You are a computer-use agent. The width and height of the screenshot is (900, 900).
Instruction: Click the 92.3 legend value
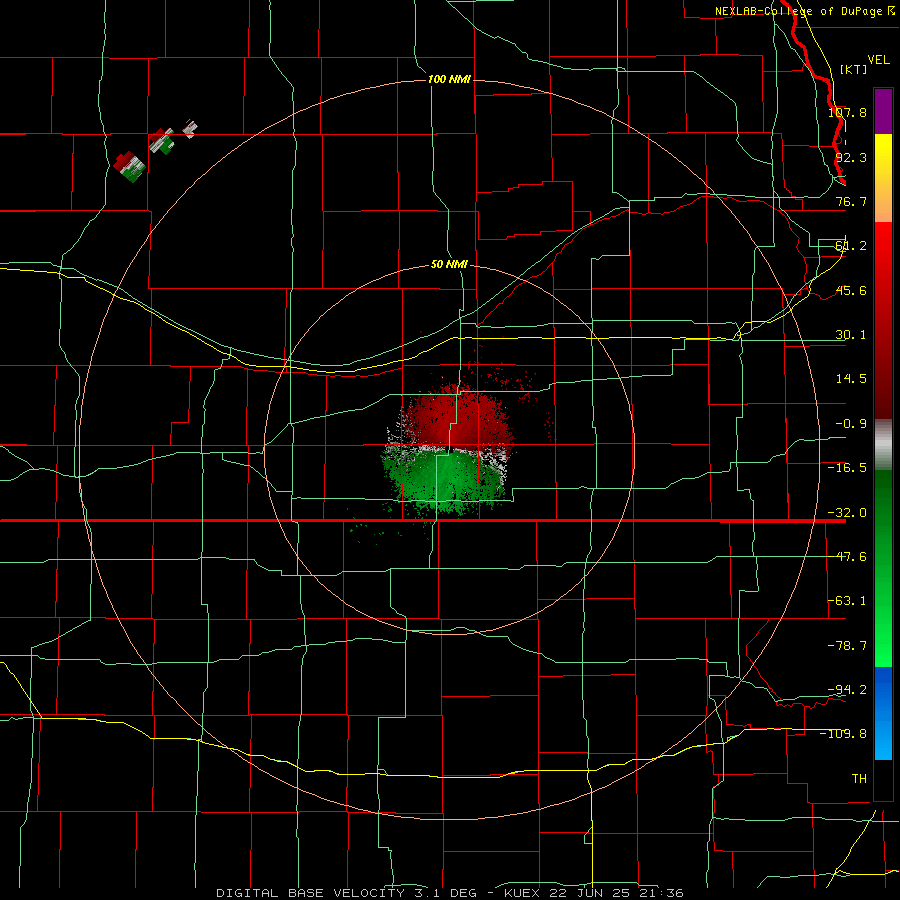tap(851, 157)
